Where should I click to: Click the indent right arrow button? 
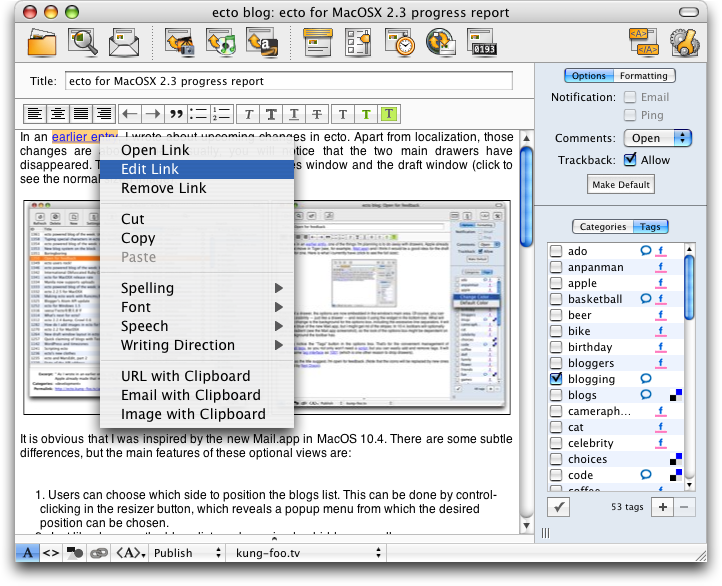153,114
